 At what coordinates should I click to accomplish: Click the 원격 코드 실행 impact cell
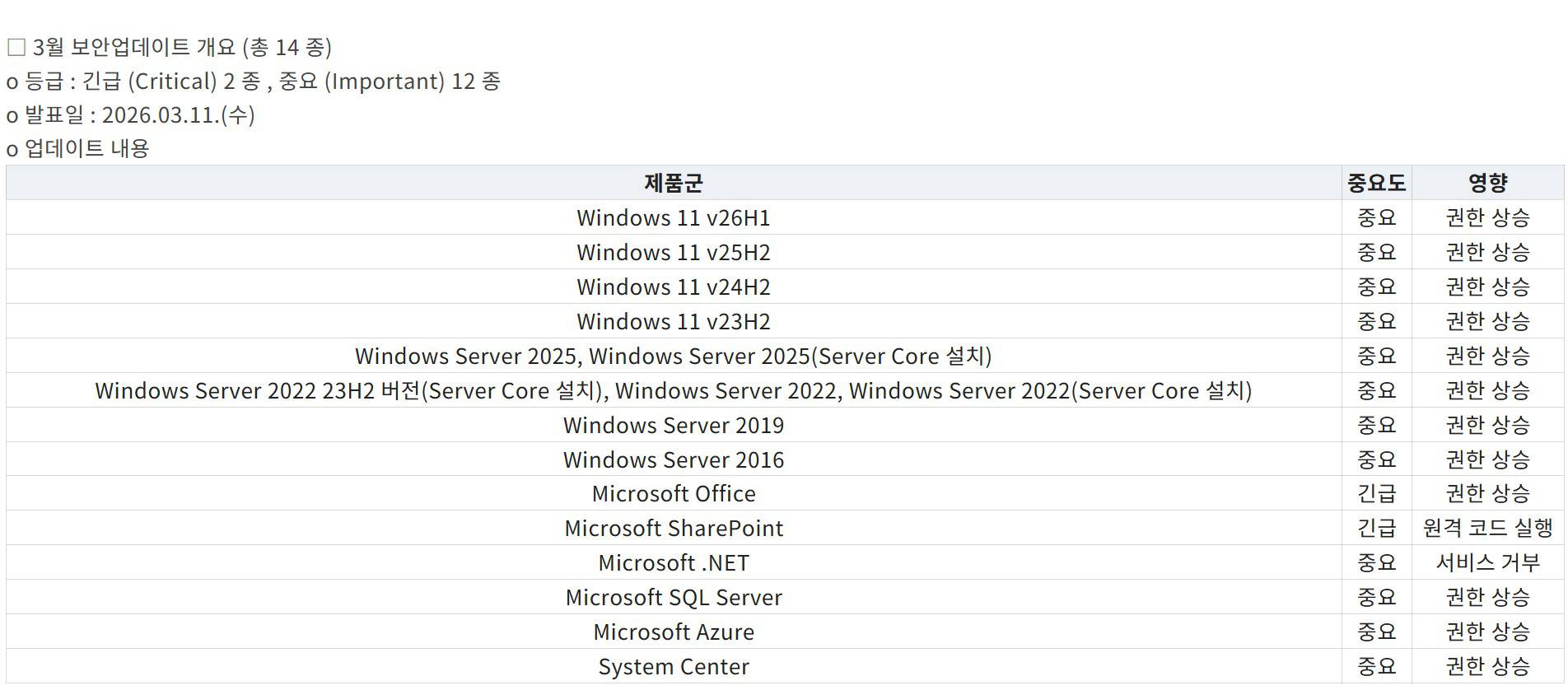(x=1487, y=529)
